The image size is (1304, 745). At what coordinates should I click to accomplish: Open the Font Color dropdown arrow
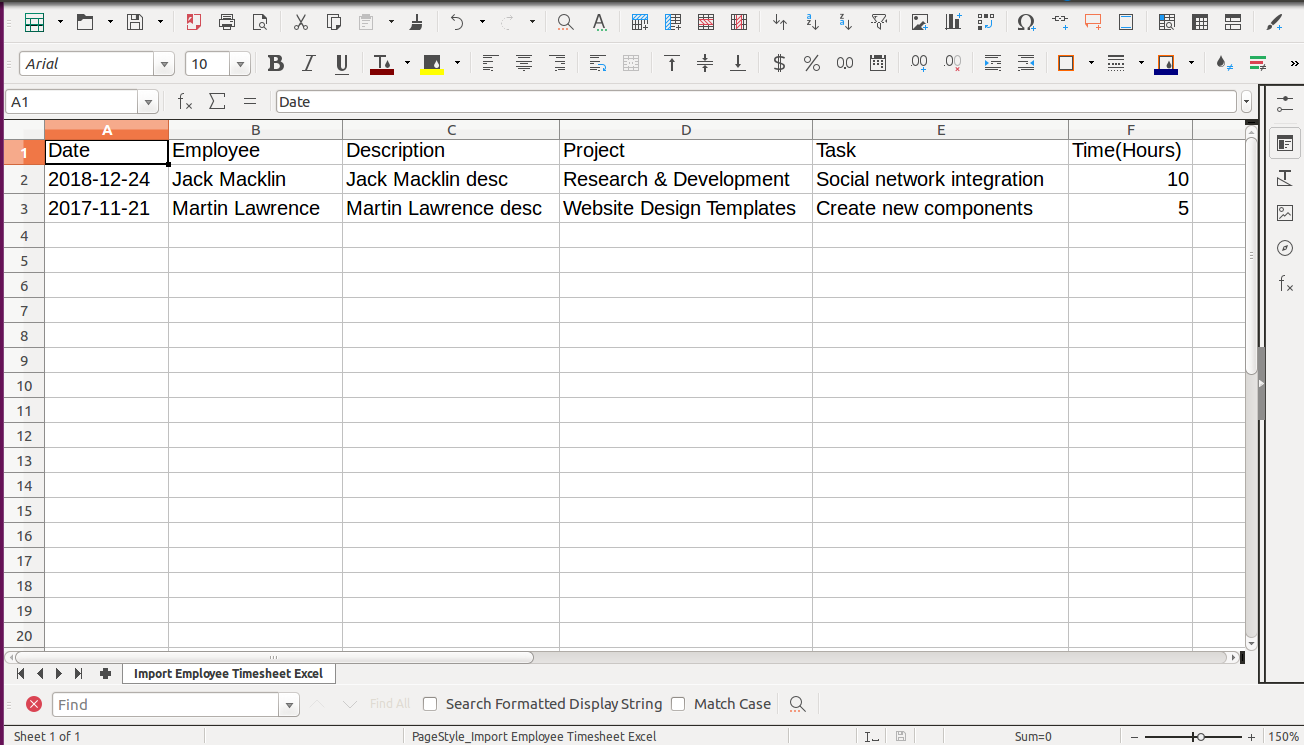(407, 63)
